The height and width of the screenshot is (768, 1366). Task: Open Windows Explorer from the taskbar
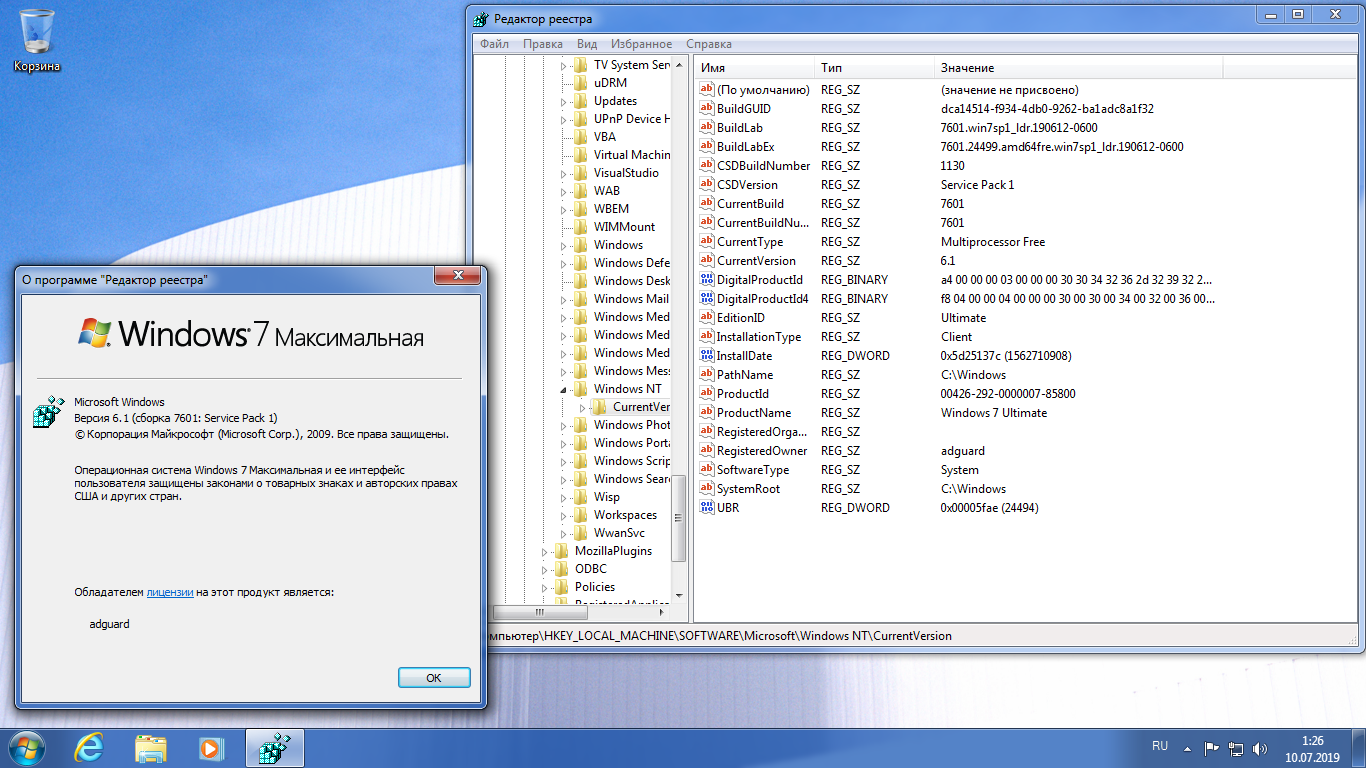(151, 747)
